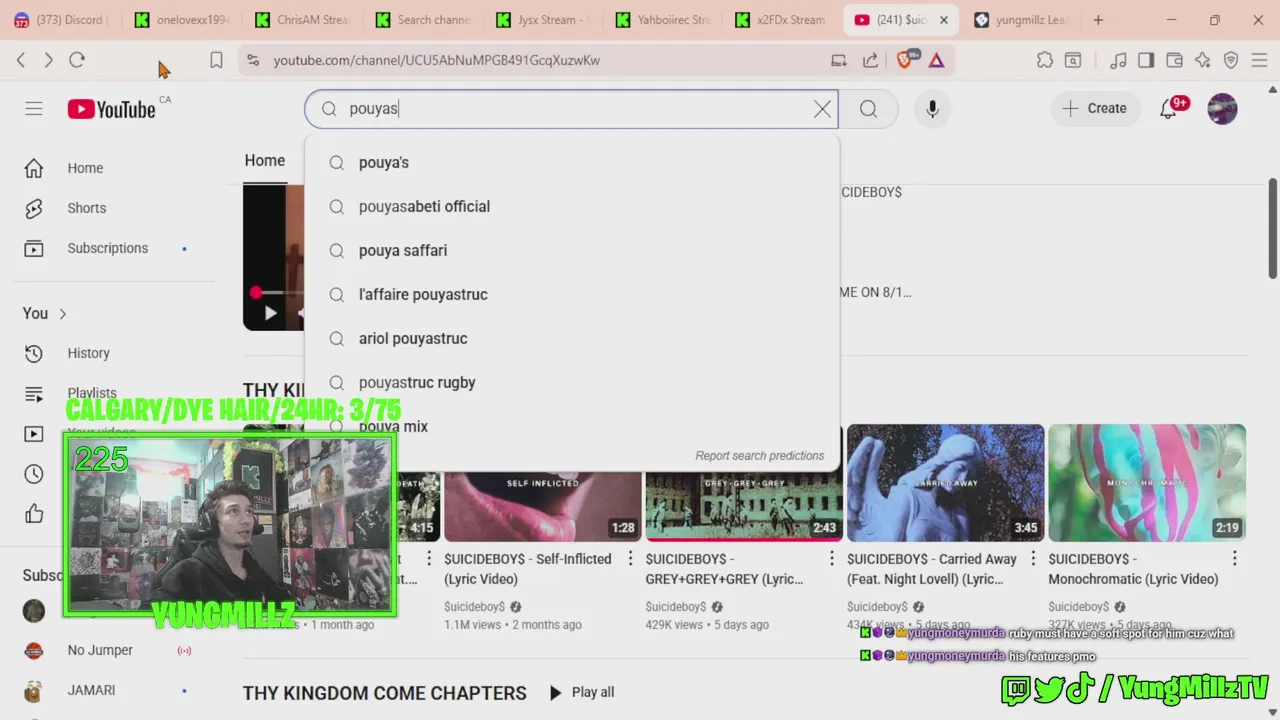This screenshot has width=1280, height=720.
Task: View site information icon in address bar
Action: [x=253, y=60]
